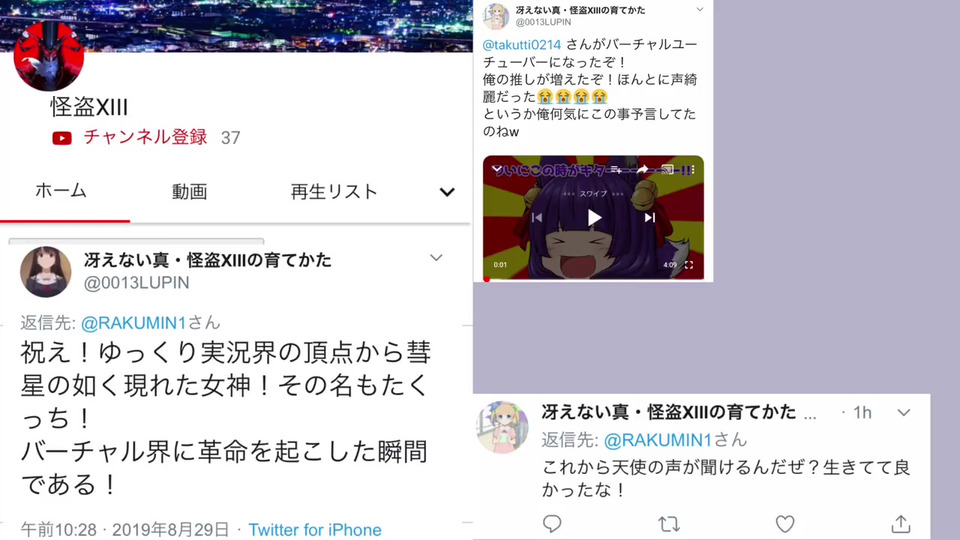Open tweet options chevron beside @0013LUPIN
960x540 pixels.
[x=436, y=258]
